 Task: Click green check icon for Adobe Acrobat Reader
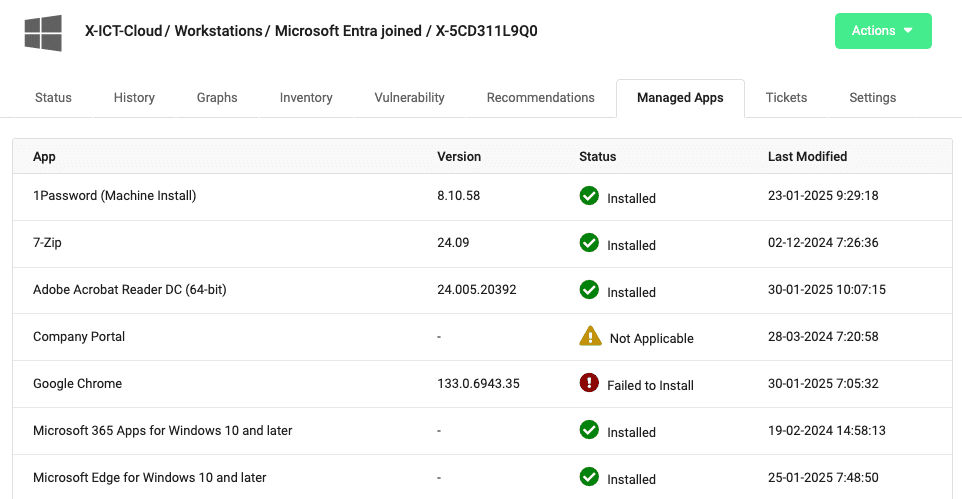tap(589, 290)
